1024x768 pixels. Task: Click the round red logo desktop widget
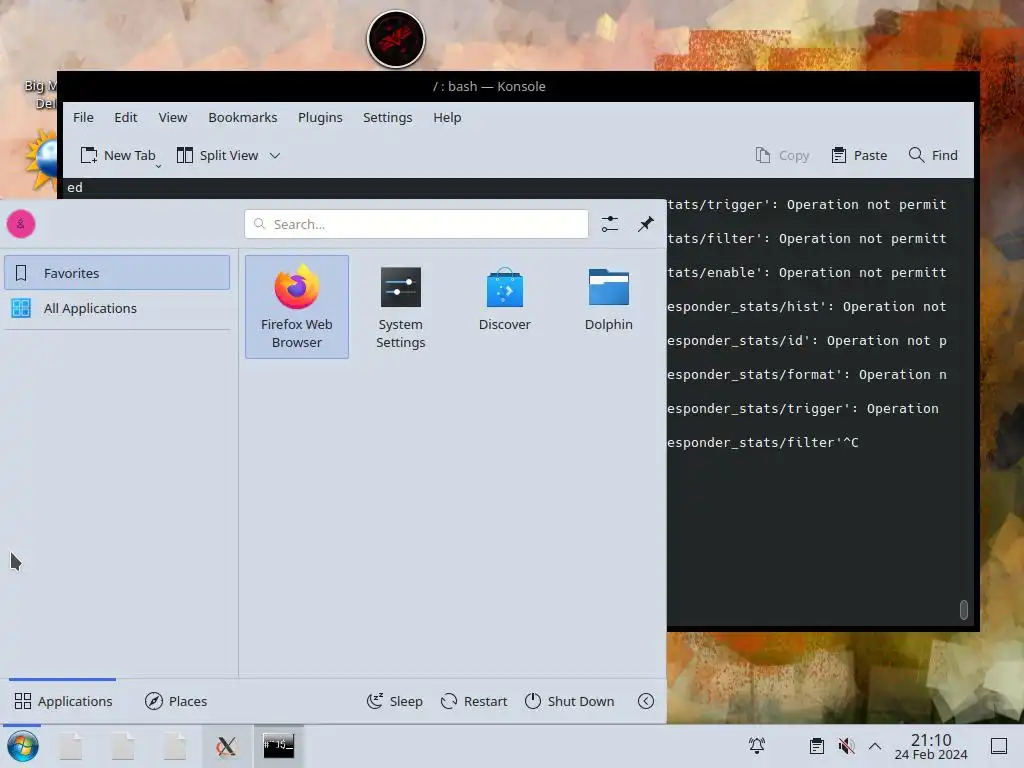[x=396, y=39]
